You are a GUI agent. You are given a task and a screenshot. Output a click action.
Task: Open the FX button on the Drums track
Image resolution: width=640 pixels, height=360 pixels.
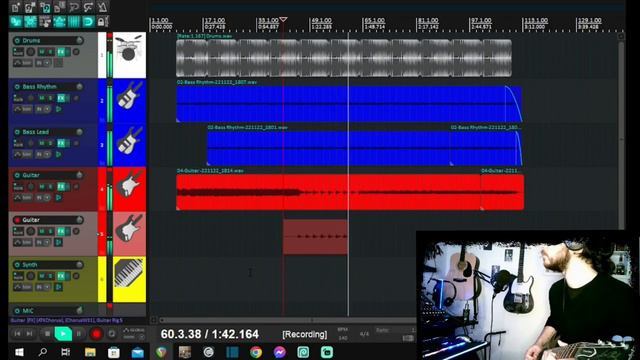61,52
